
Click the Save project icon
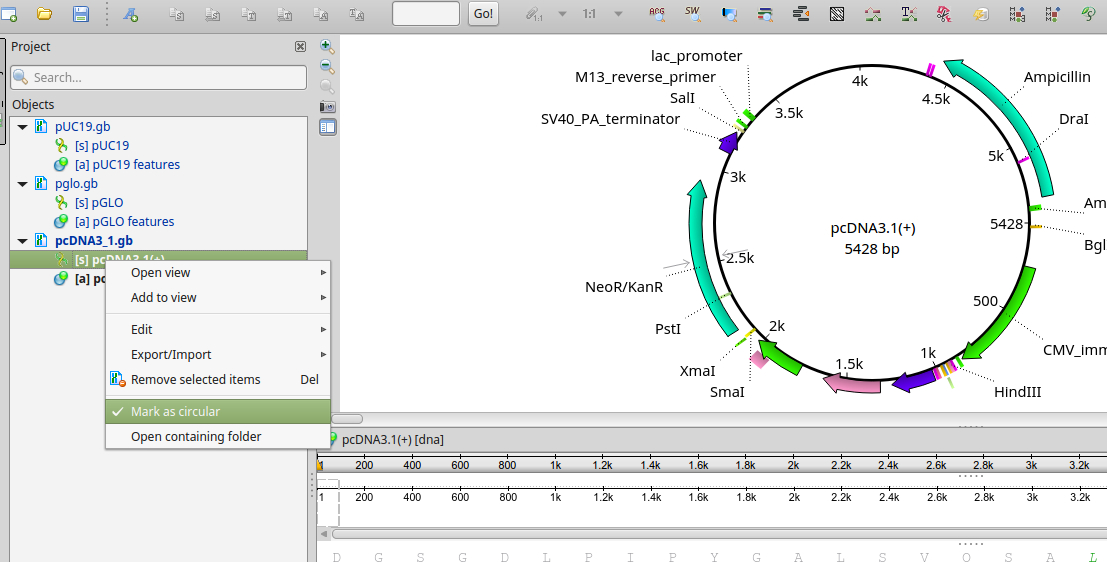coord(81,14)
